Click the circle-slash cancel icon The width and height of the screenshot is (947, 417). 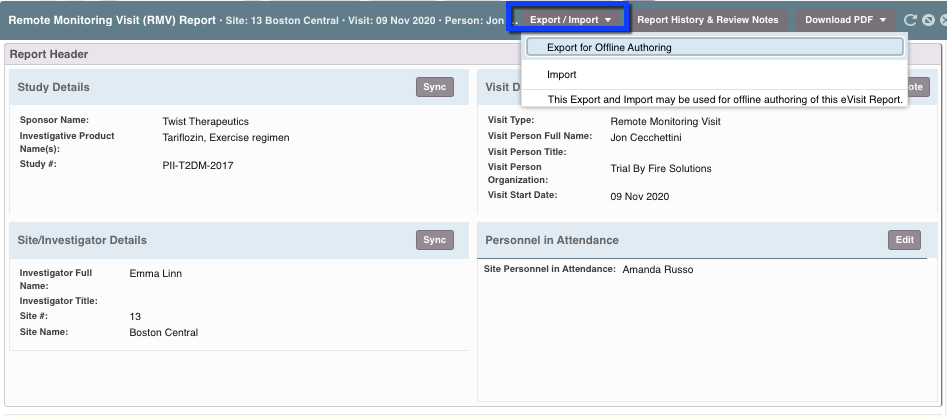coord(926,20)
